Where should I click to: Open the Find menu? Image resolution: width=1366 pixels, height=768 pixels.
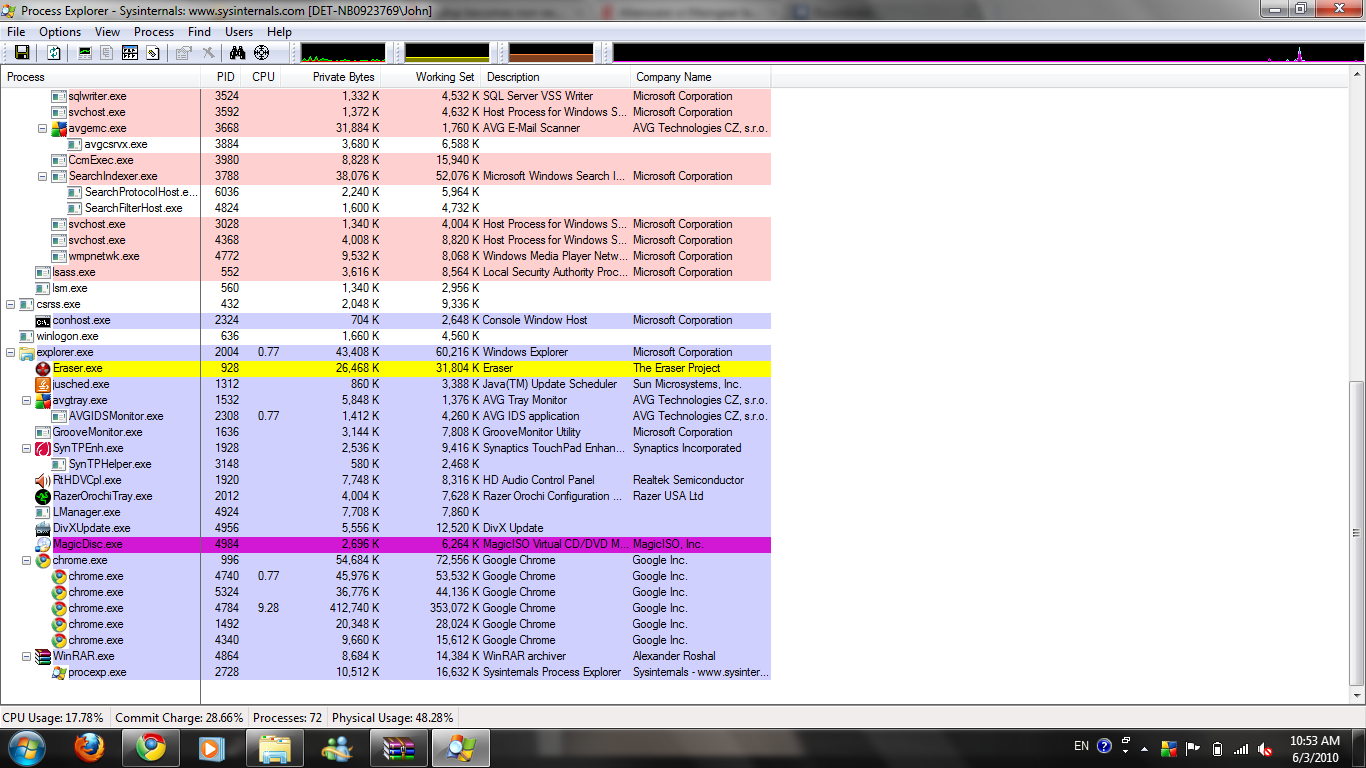199,32
